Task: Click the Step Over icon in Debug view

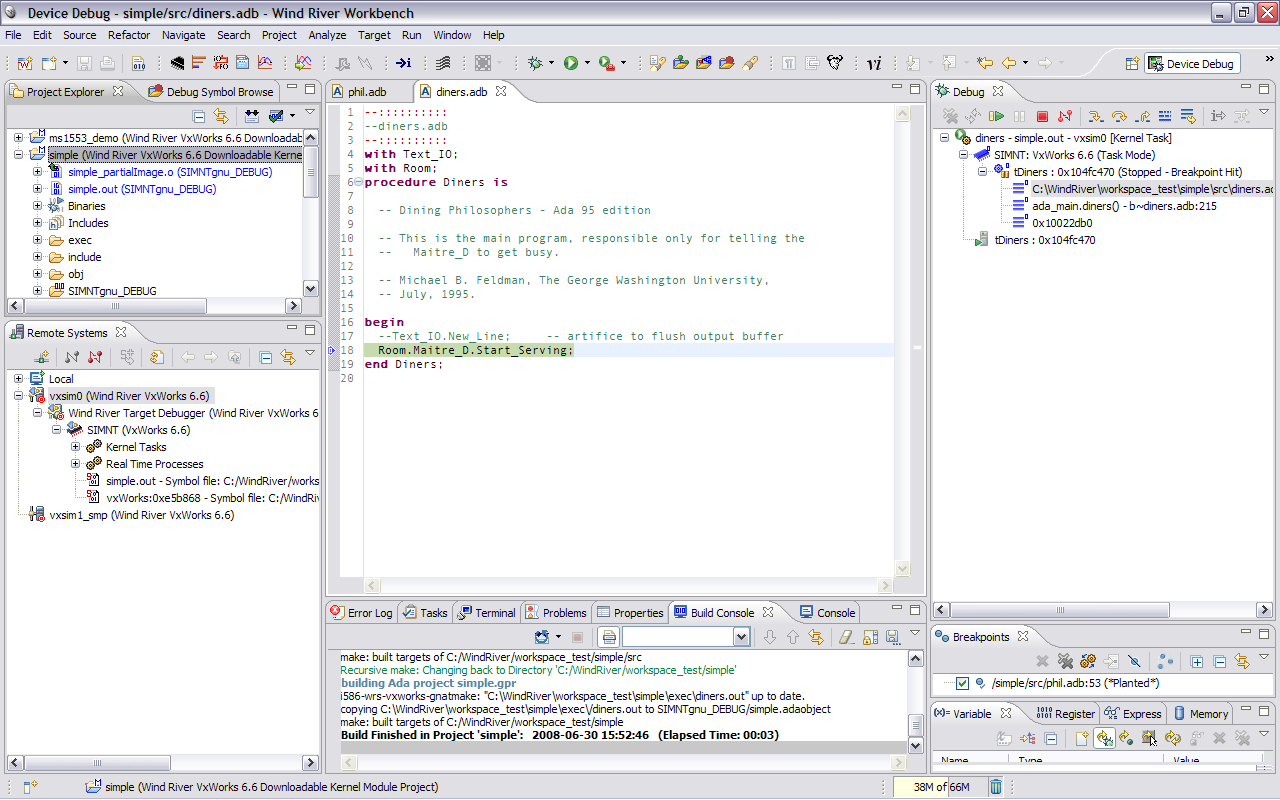Action: 1119,116
